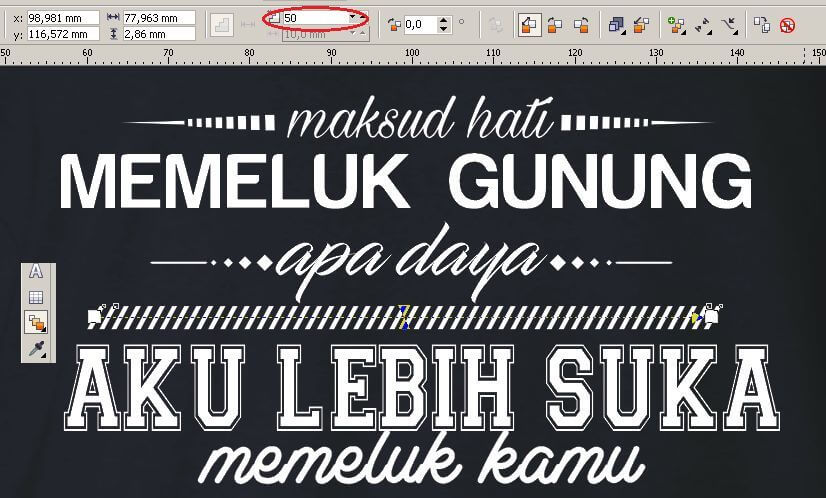Click the blend end object white square handle
Viewport: 826px width, 498px height.
pyautogui.click(x=711, y=316)
